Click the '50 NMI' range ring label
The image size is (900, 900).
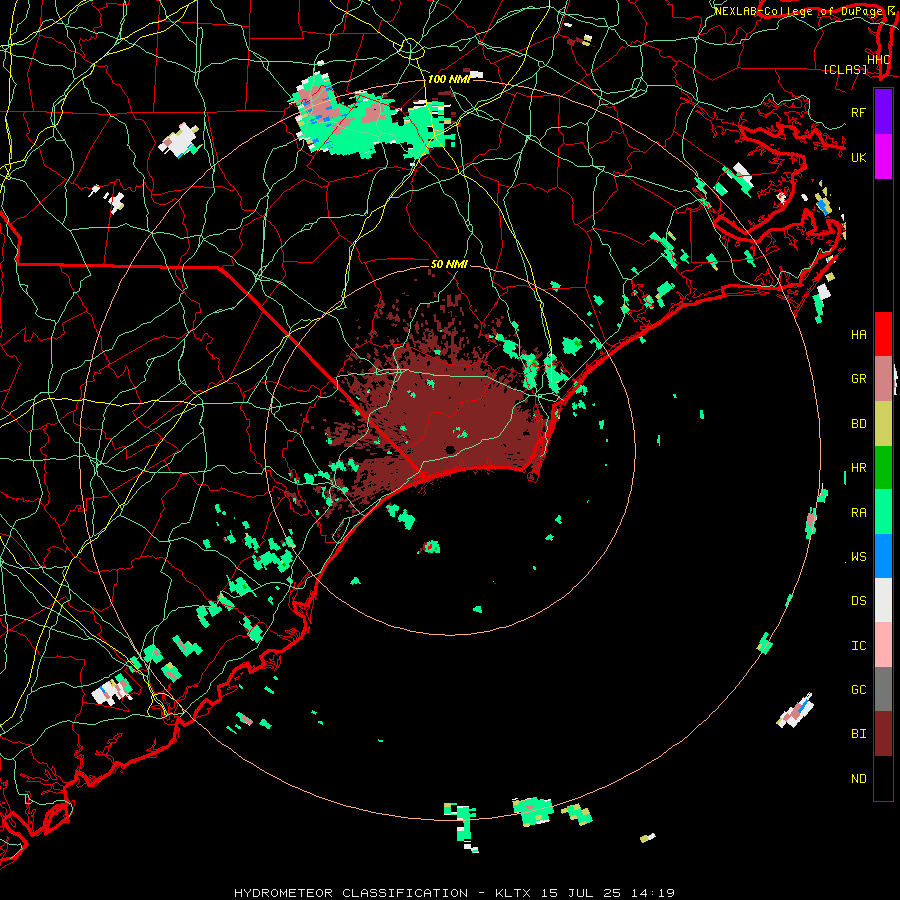point(449,264)
